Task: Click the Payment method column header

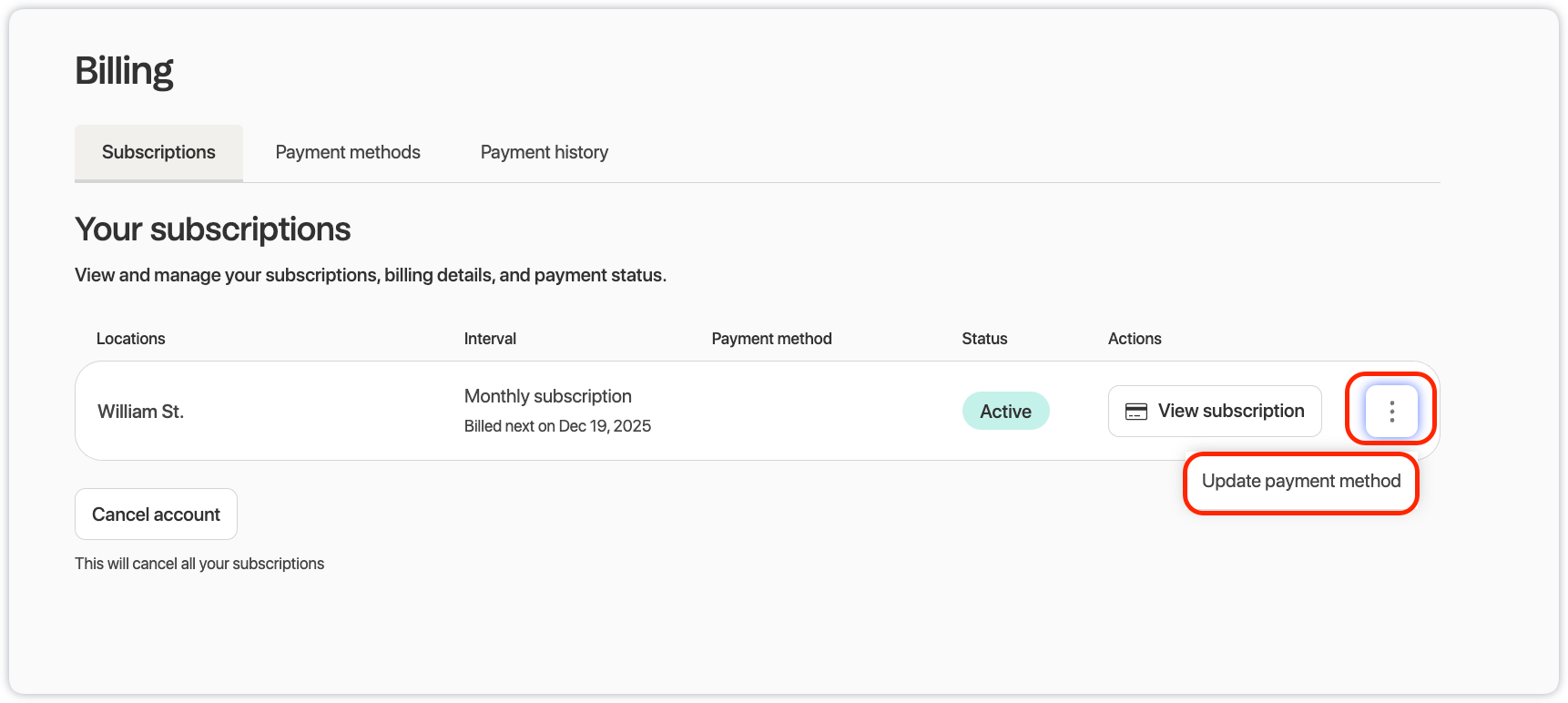Action: [771, 339]
